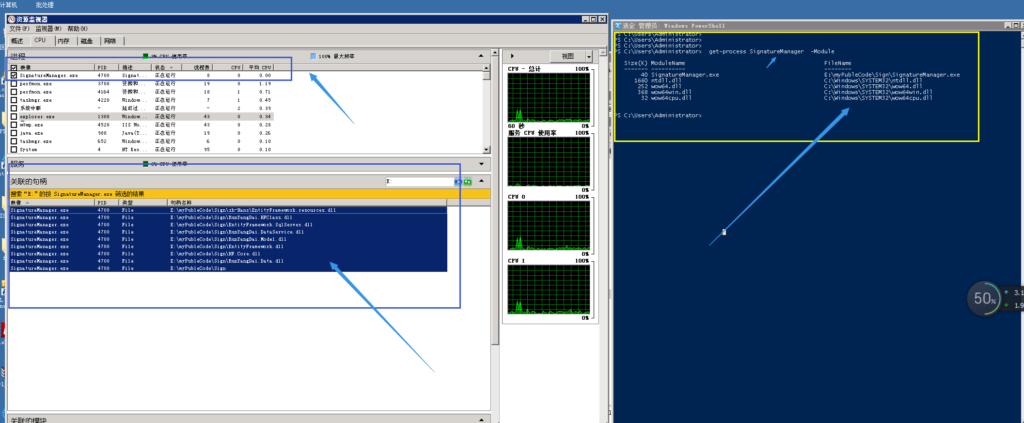Toggle the select-all checkbox in process header
The image size is (1024, 423).
pyautogui.click(x=14, y=67)
